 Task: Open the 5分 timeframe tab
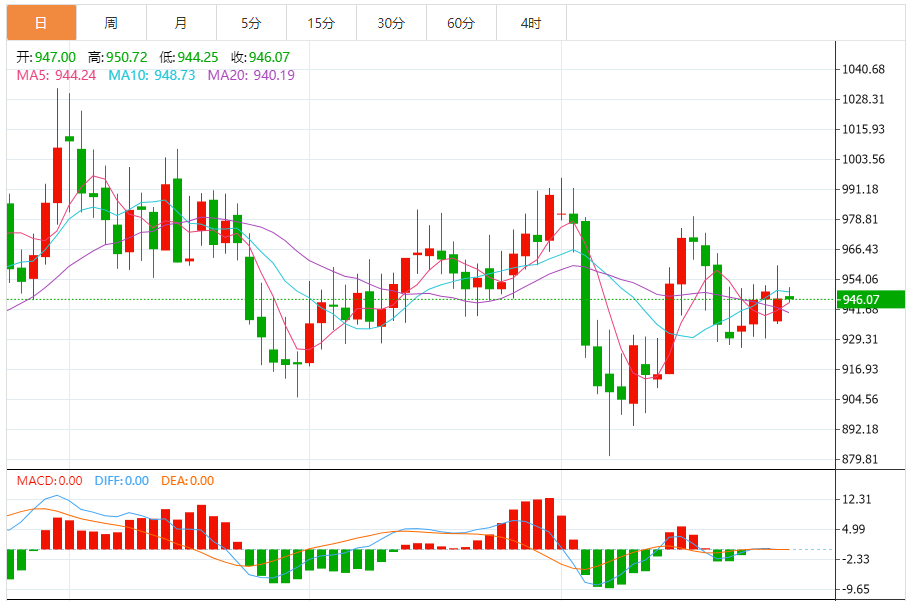tap(251, 23)
